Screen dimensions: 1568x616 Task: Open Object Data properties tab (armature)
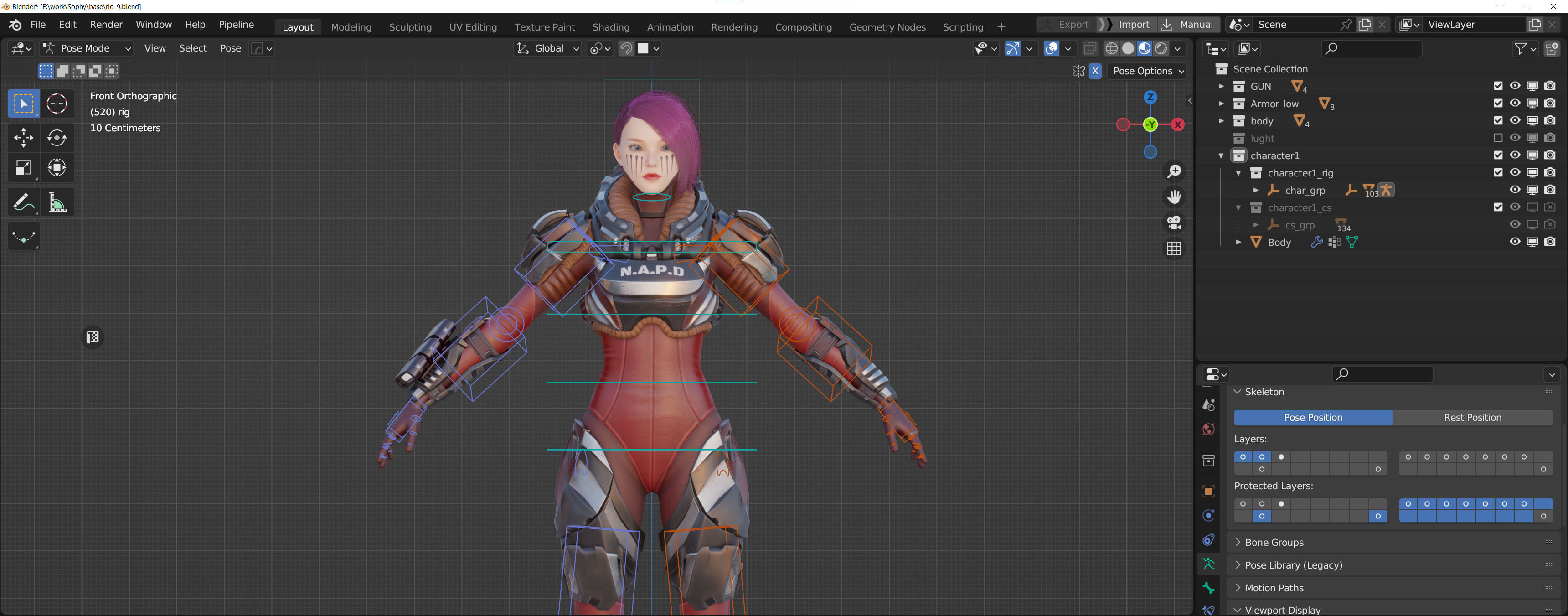[1209, 564]
